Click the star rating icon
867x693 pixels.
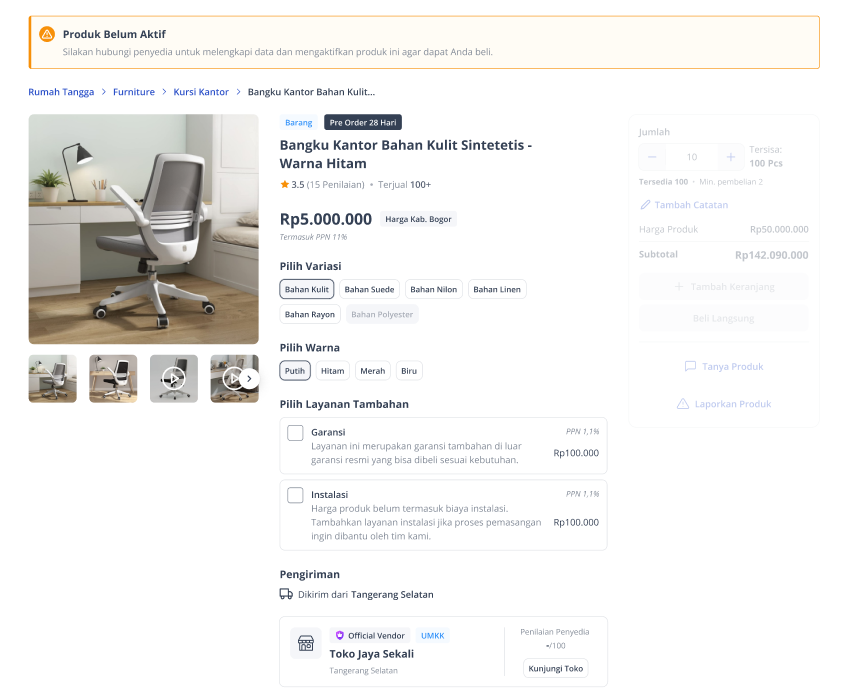tap(285, 184)
